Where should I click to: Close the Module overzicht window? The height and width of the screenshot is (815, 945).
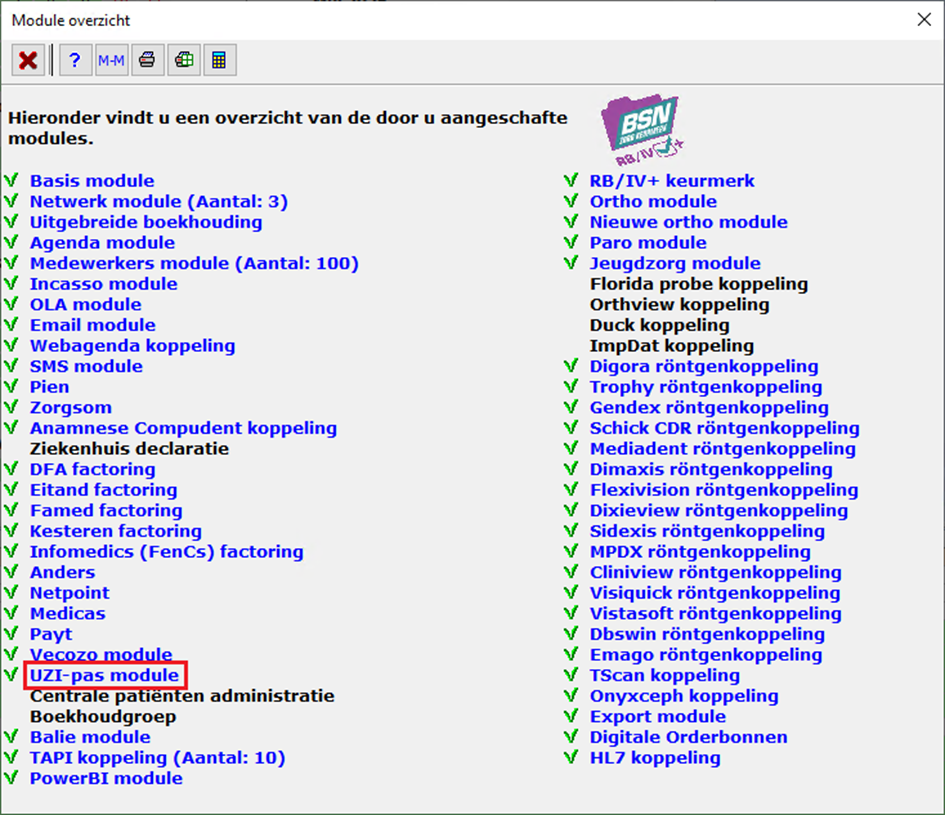tap(924, 20)
